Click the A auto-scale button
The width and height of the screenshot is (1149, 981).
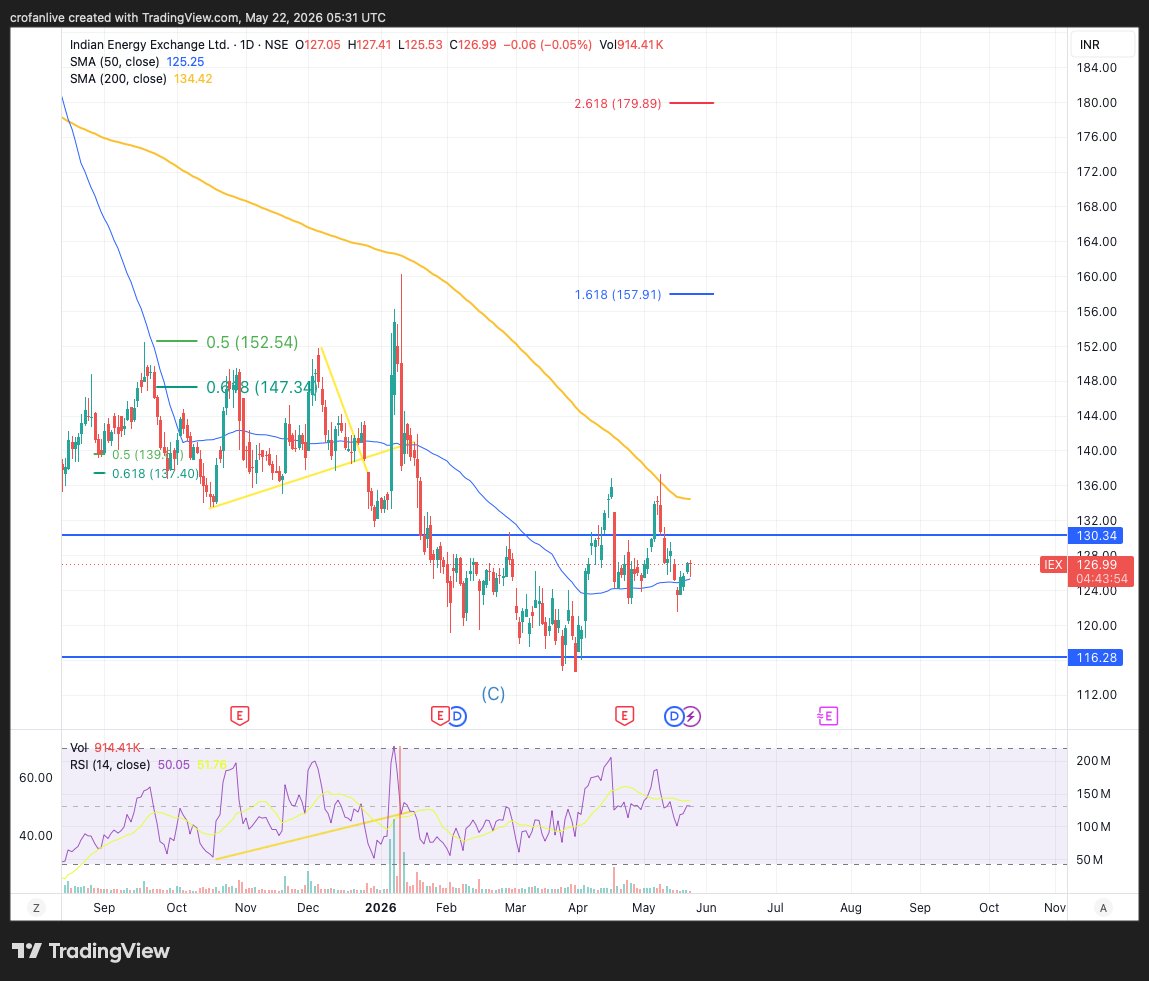point(1103,908)
